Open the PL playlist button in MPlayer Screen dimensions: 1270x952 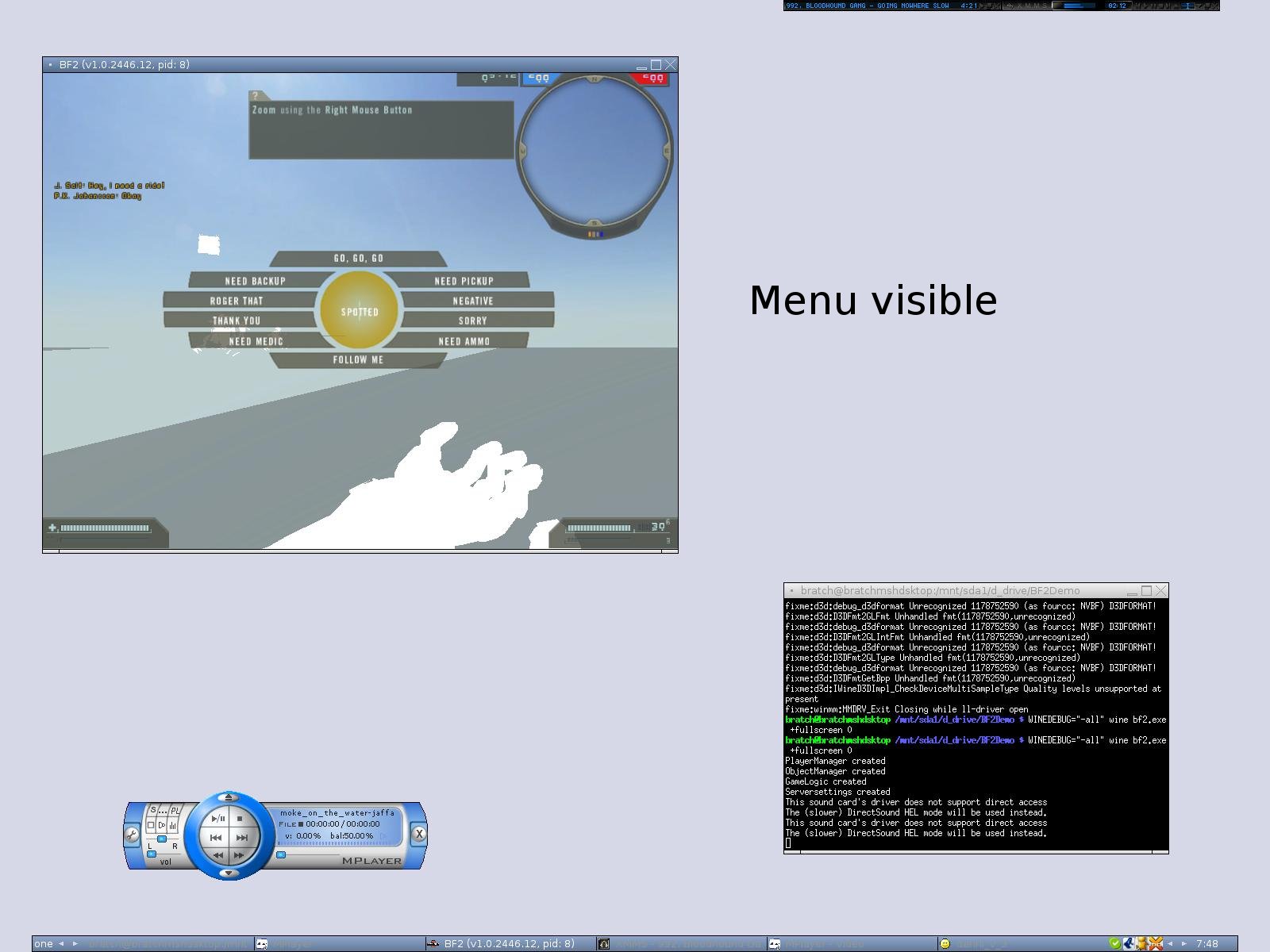coord(175,811)
